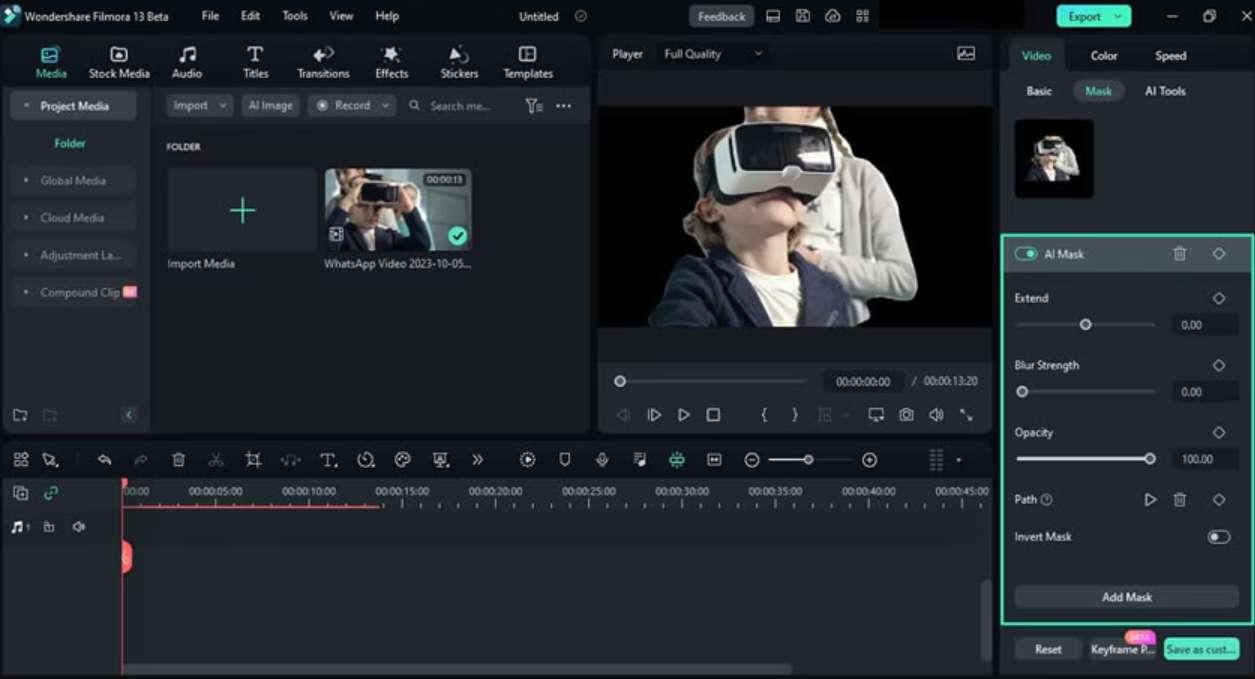Select the crop tool icon

[253, 460]
